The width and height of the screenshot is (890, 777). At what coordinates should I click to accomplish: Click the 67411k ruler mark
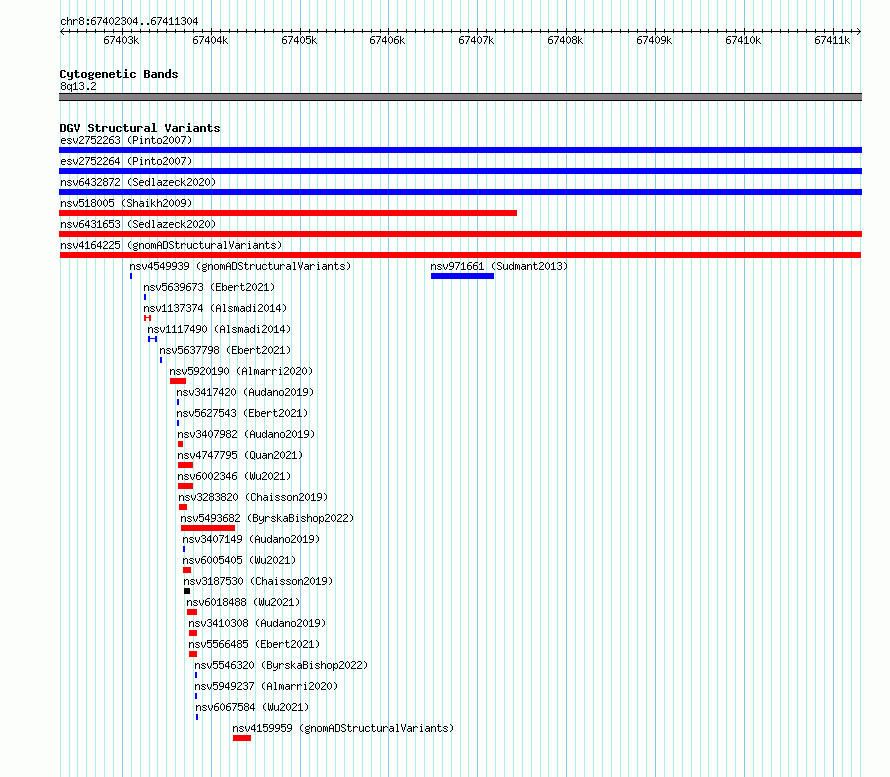(832, 40)
